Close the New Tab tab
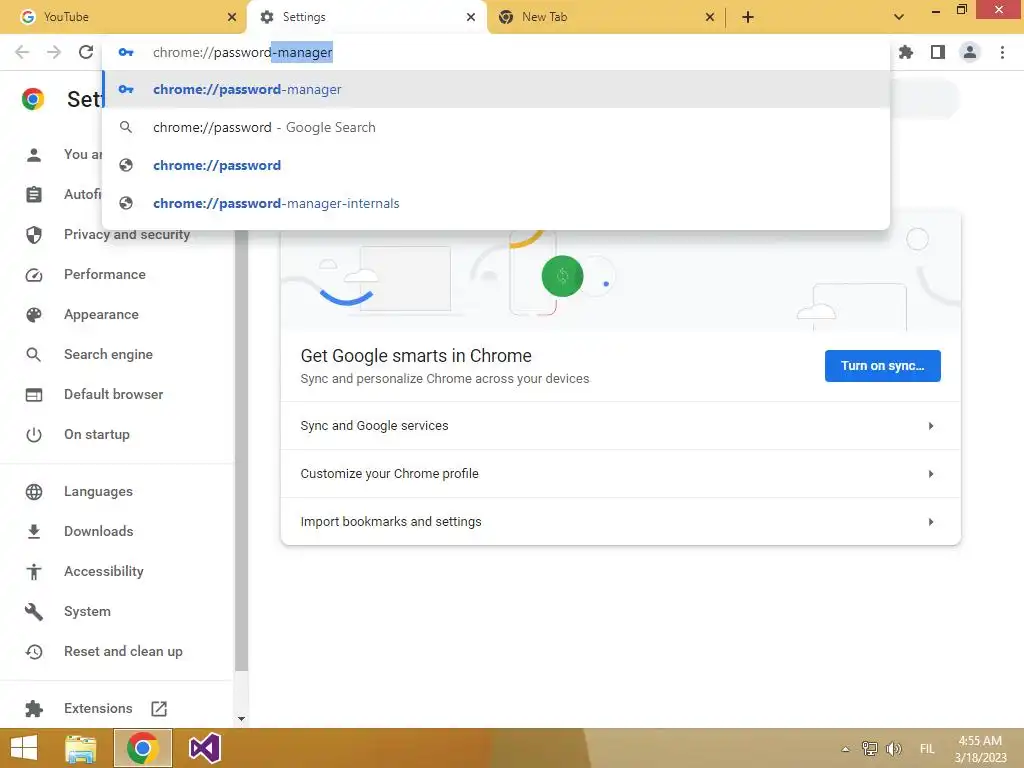 tap(710, 17)
